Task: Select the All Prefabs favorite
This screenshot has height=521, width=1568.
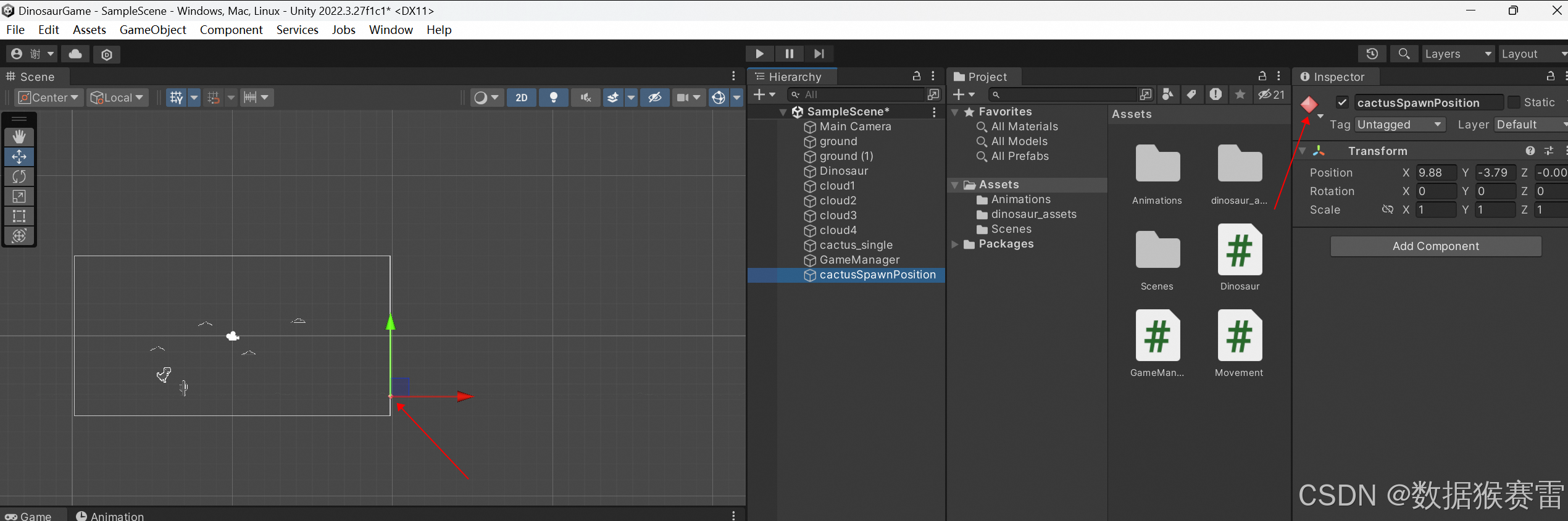Action: pos(1020,156)
